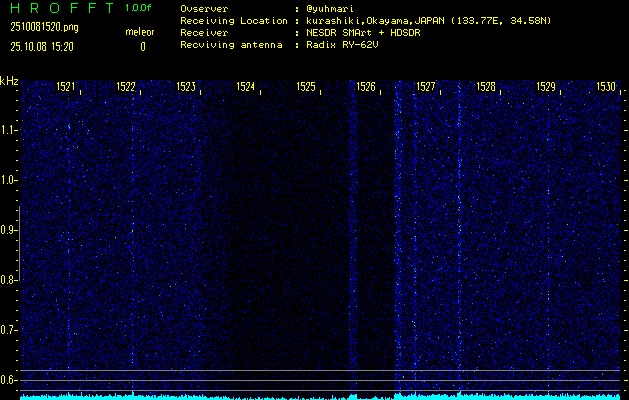The image size is (629, 400).
Task: Click time marker 1524
Action: (246, 86)
